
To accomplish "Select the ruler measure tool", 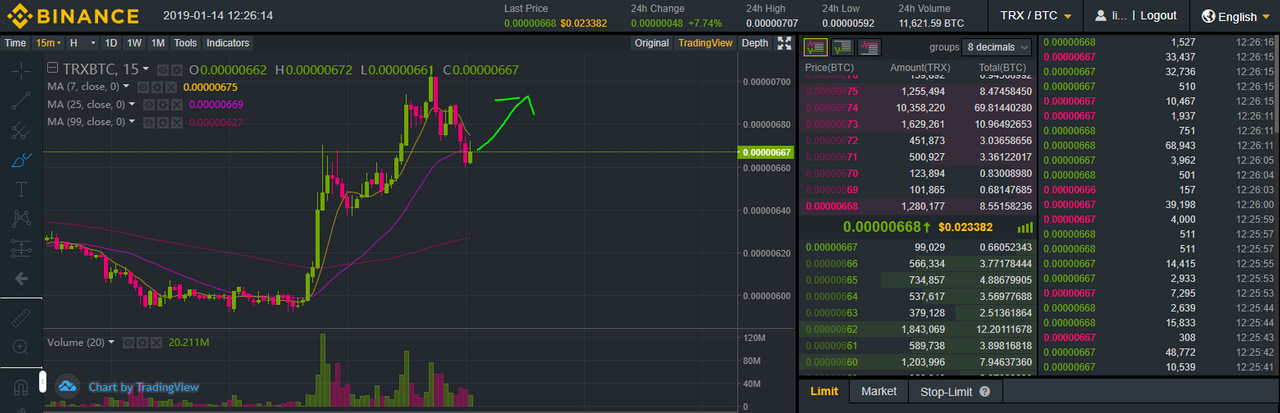I will (x=20, y=317).
